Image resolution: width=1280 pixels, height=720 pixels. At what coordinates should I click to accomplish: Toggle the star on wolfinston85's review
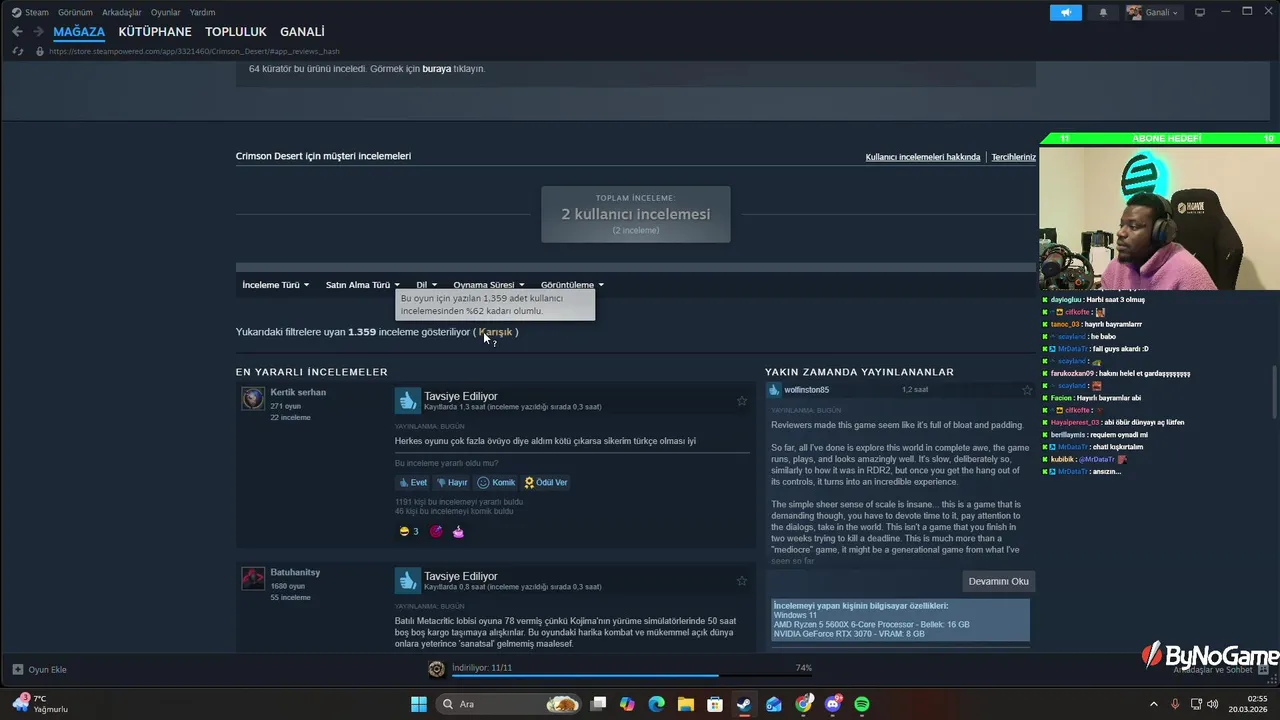(1027, 390)
